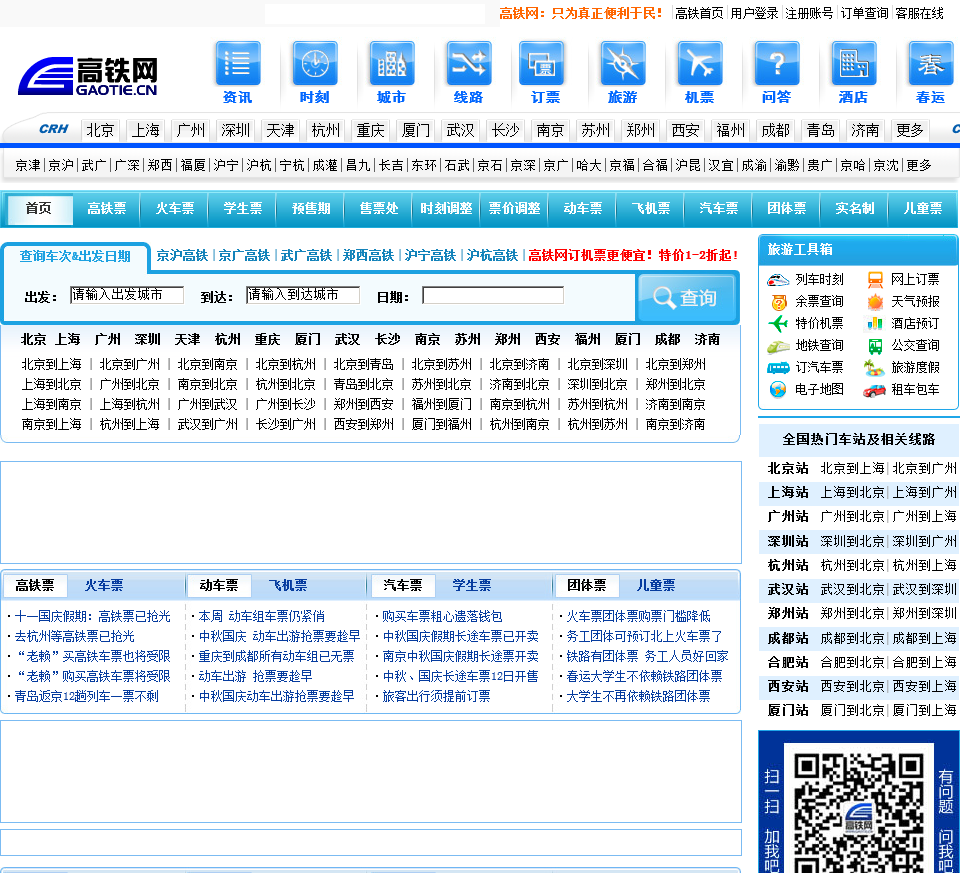Expand 更多 in the rail lines row
This screenshot has height=873, width=960.
(x=919, y=166)
